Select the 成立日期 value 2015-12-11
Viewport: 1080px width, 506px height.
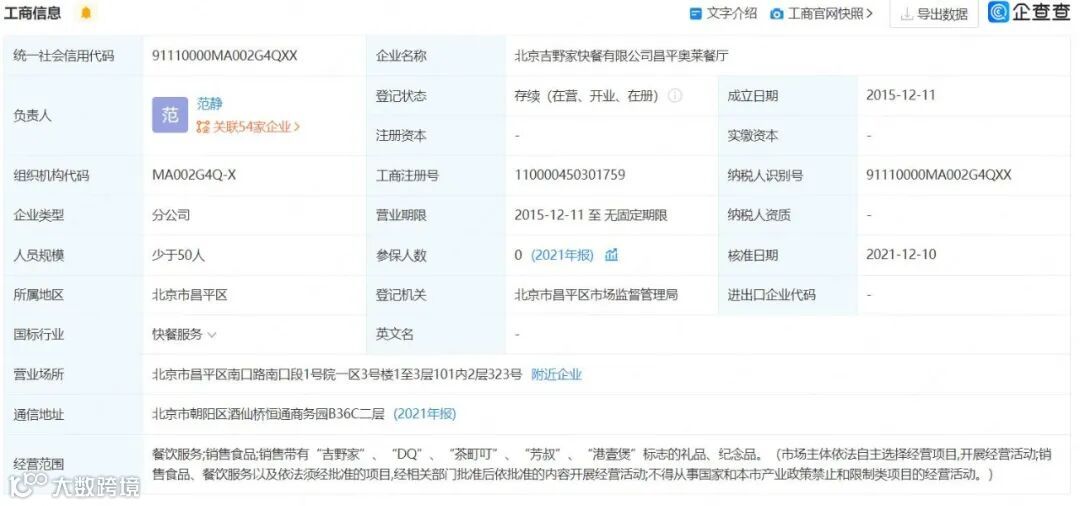tap(901, 95)
